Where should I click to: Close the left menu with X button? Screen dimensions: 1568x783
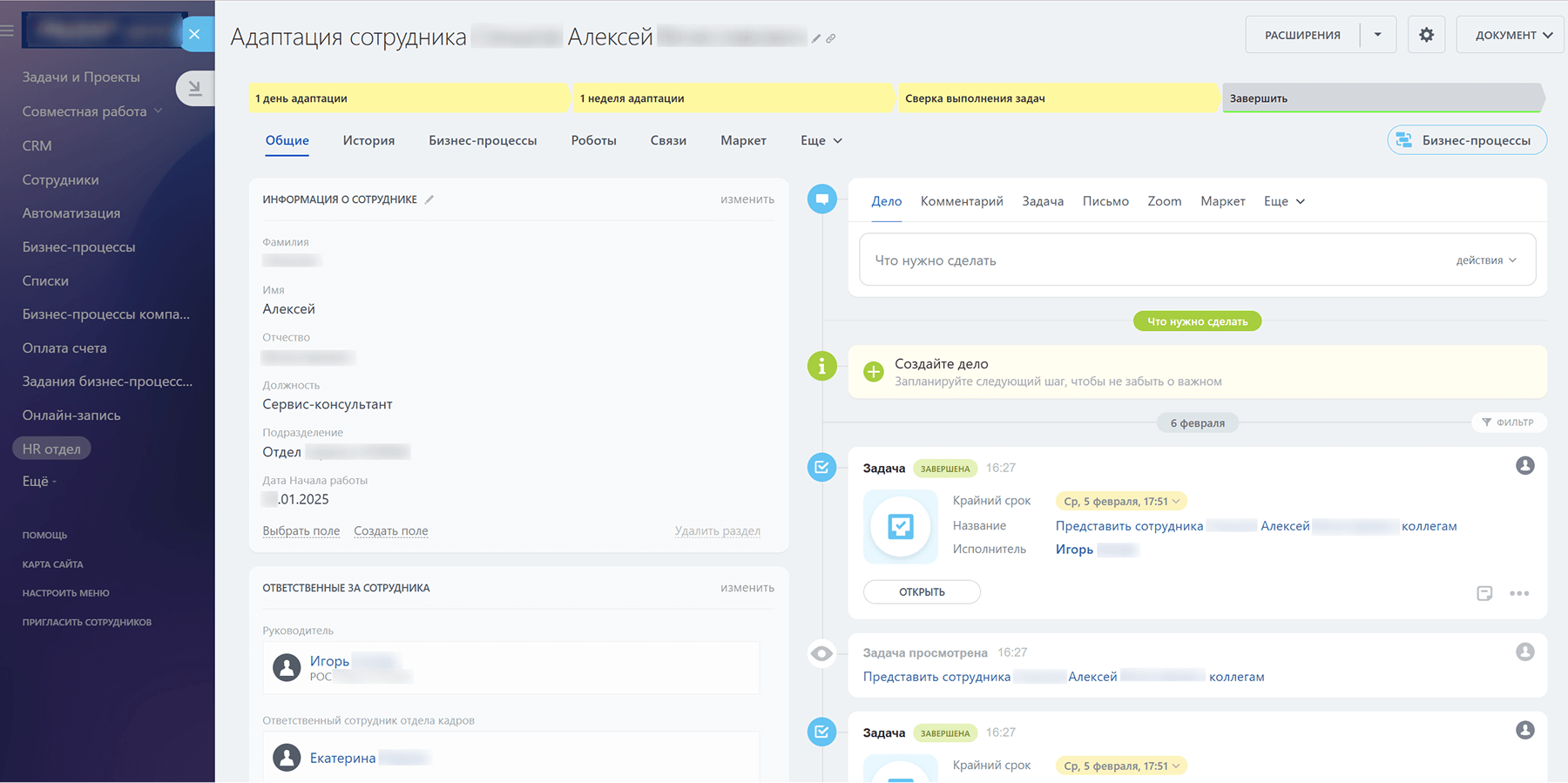[x=194, y=34]
